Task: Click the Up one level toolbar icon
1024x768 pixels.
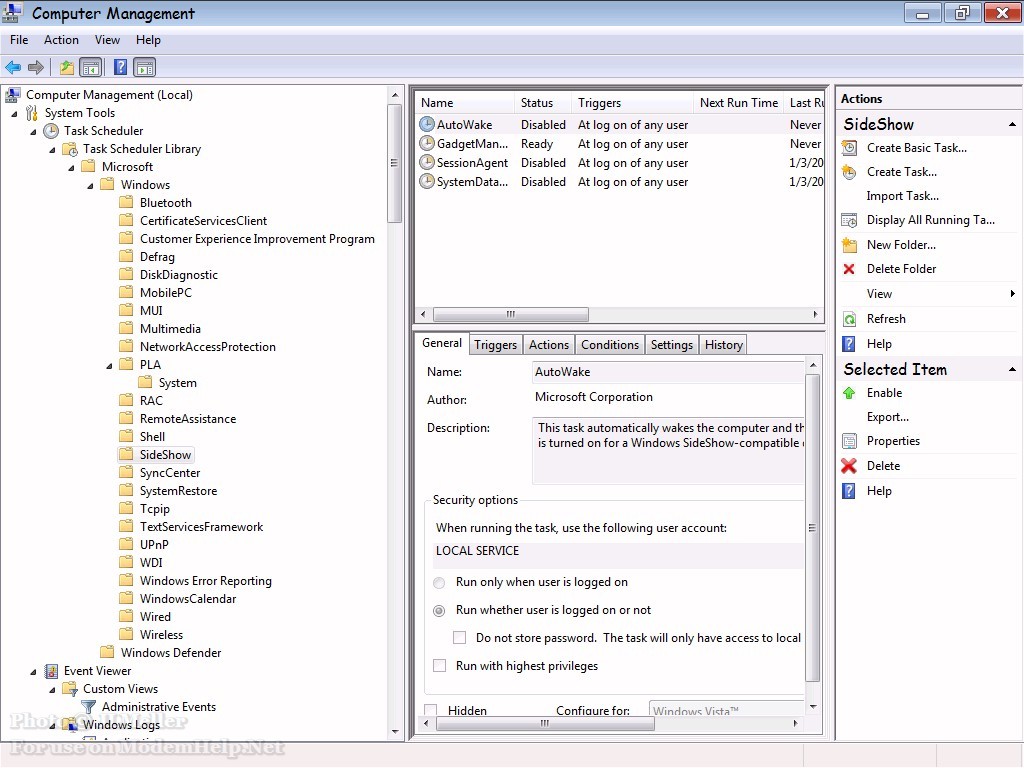Action: click(67, 67)
